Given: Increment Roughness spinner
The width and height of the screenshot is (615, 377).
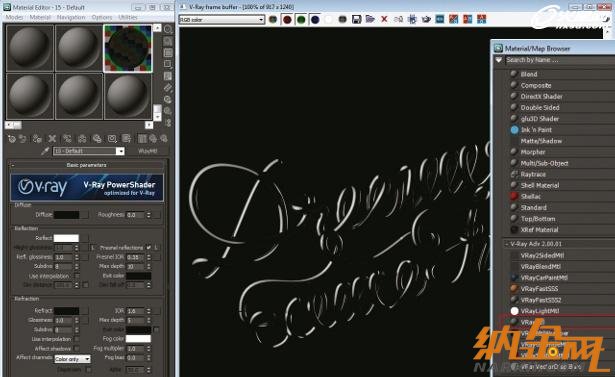Looking at the screenshot, I should click(x=149, y=213).
